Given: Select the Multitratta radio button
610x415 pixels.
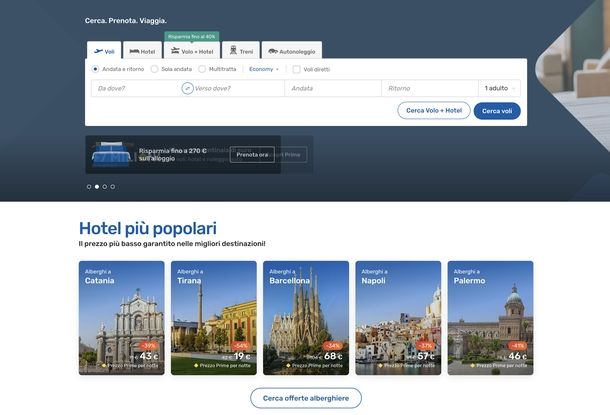Looking at the screenshot, I should coord(202,69).
